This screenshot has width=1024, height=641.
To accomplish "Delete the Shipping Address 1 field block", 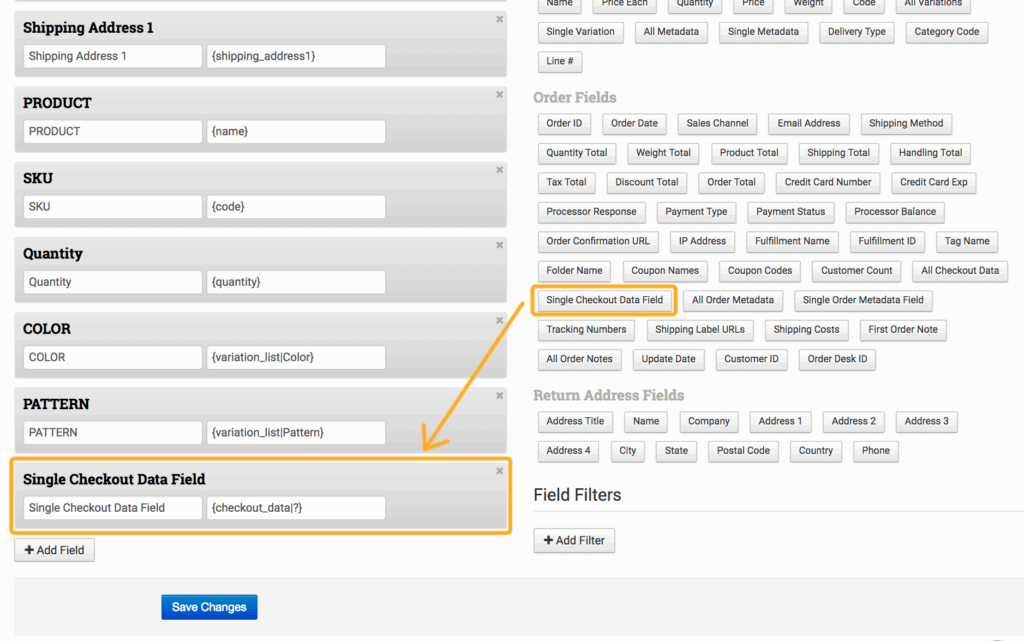I will [x=499, y=19].
